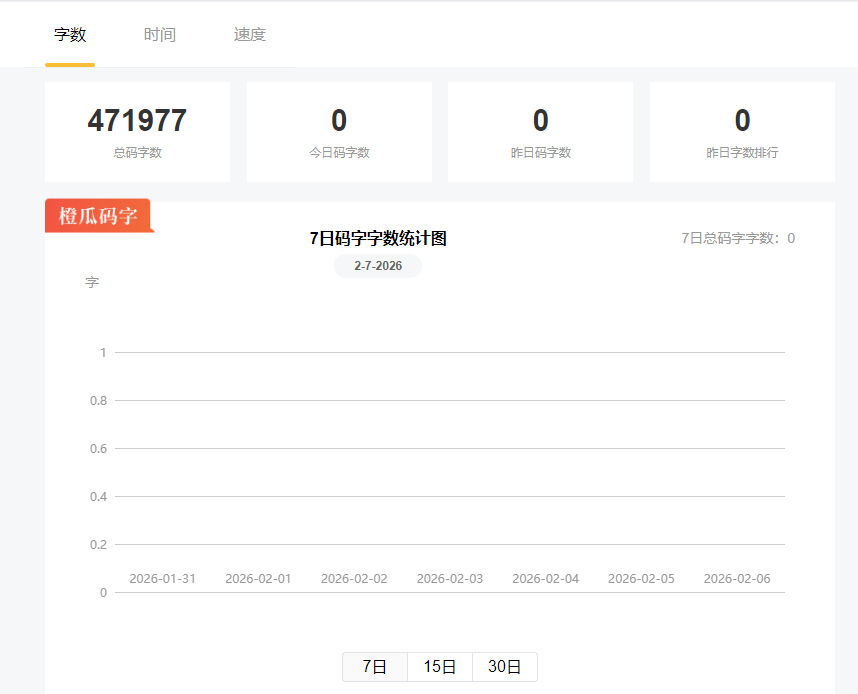The image size is (858, 694).
Task: Select the 2026-02-02 axis date label
Action: pyautogui.click(x=354, y=579)
